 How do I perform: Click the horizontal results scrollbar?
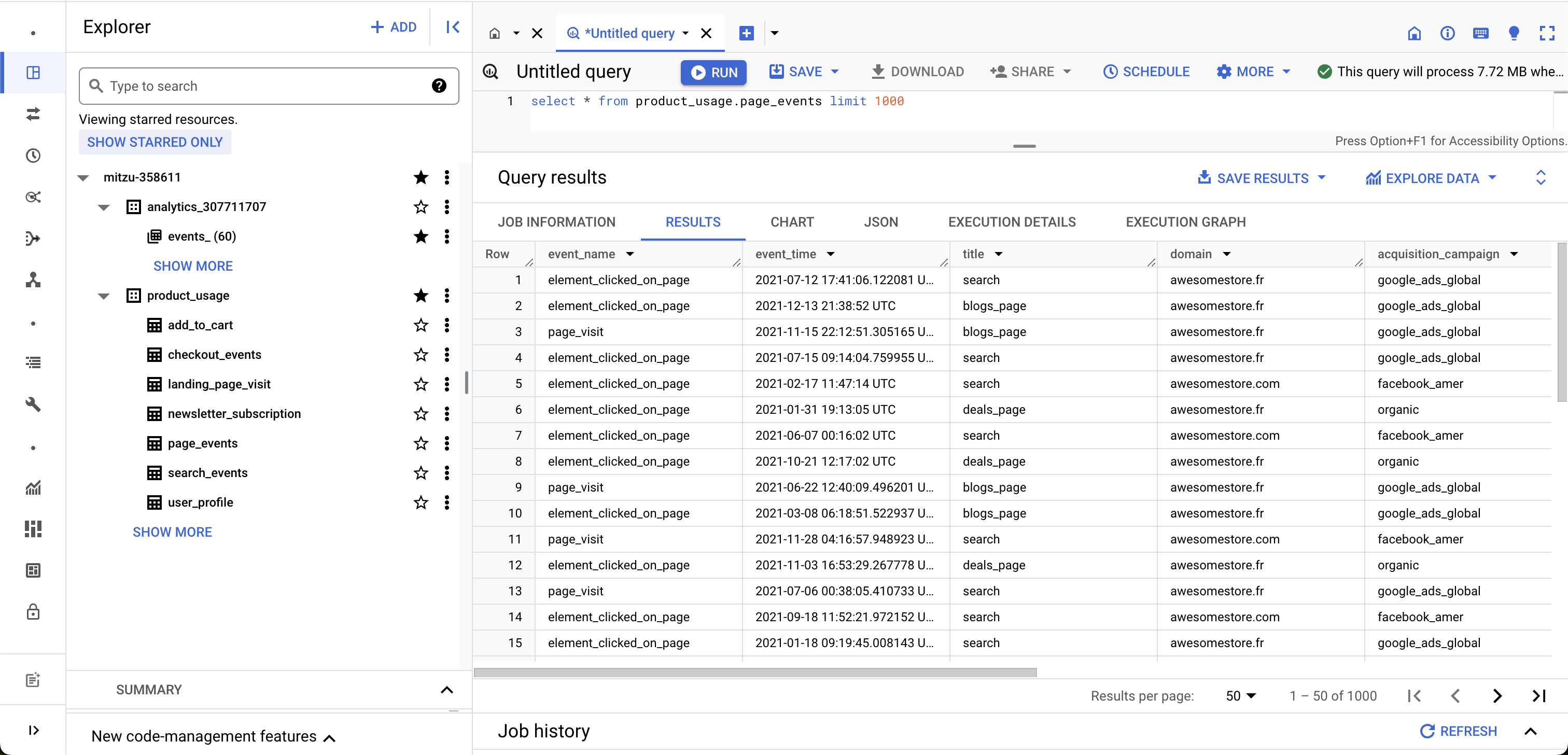(755, 672)
